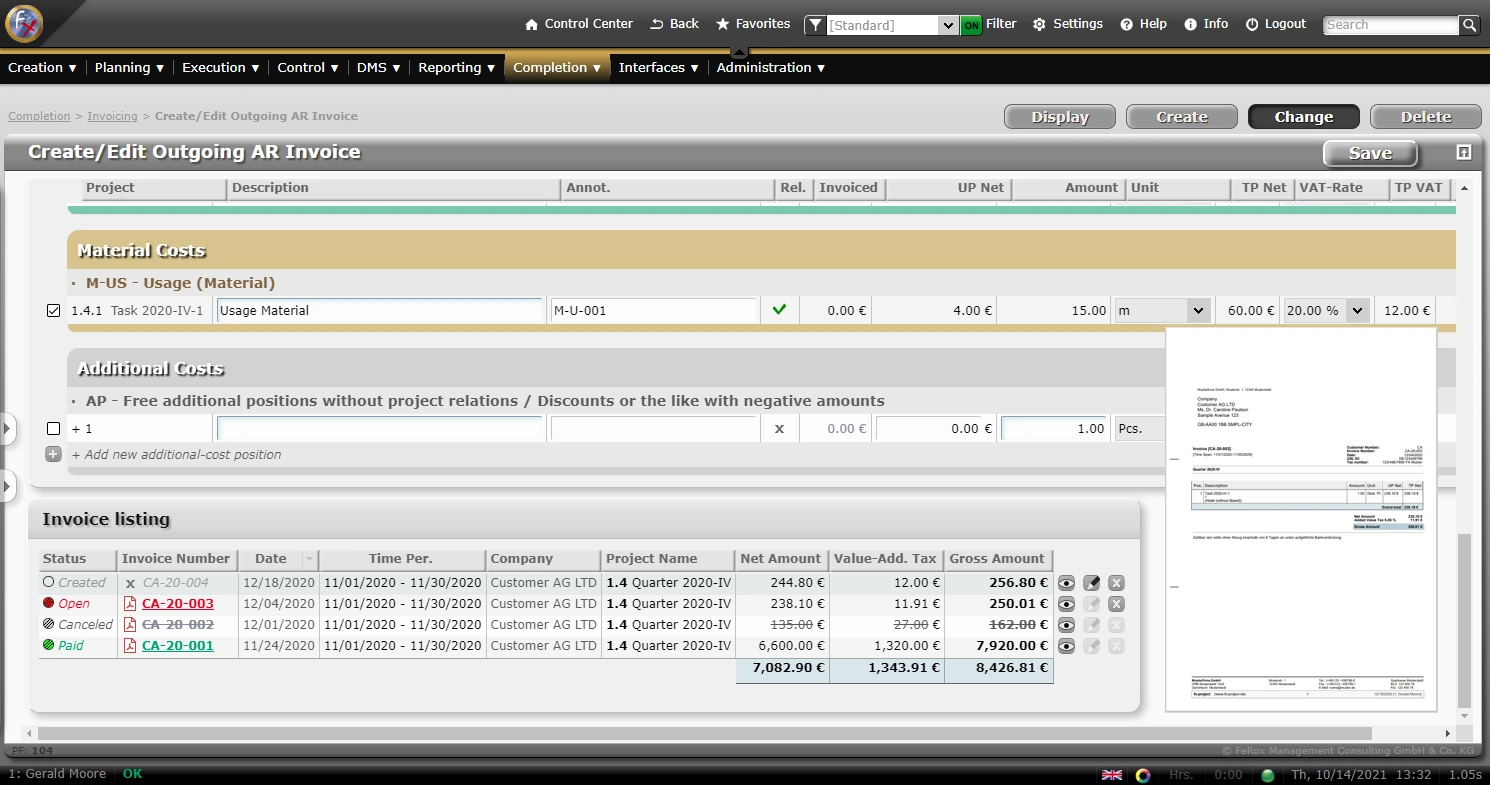Click the expand panel icon next to Save
This screenshot has width=1490, height=785.
[1464, 152]
